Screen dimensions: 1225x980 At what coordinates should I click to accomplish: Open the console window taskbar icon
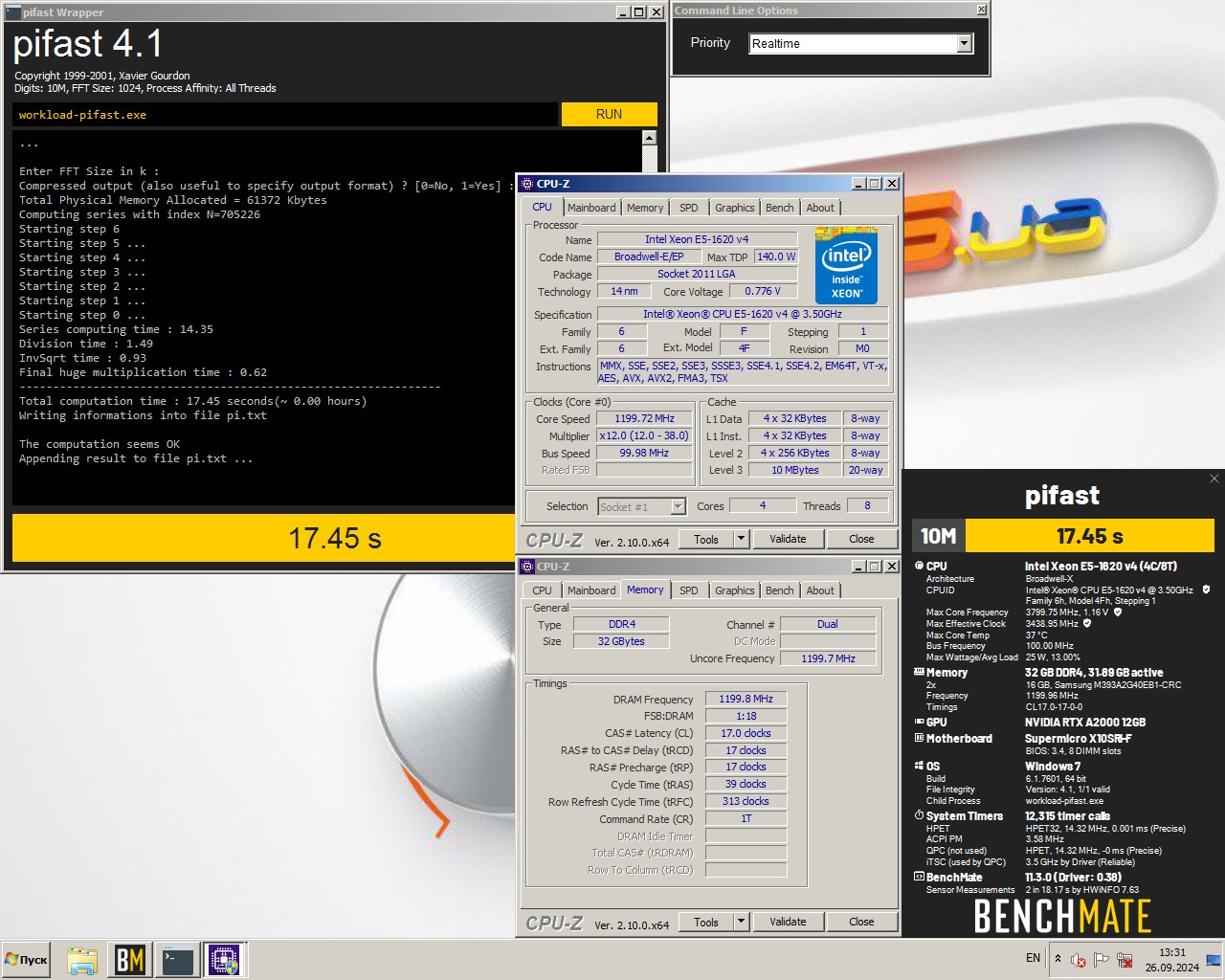click(178, 960)
